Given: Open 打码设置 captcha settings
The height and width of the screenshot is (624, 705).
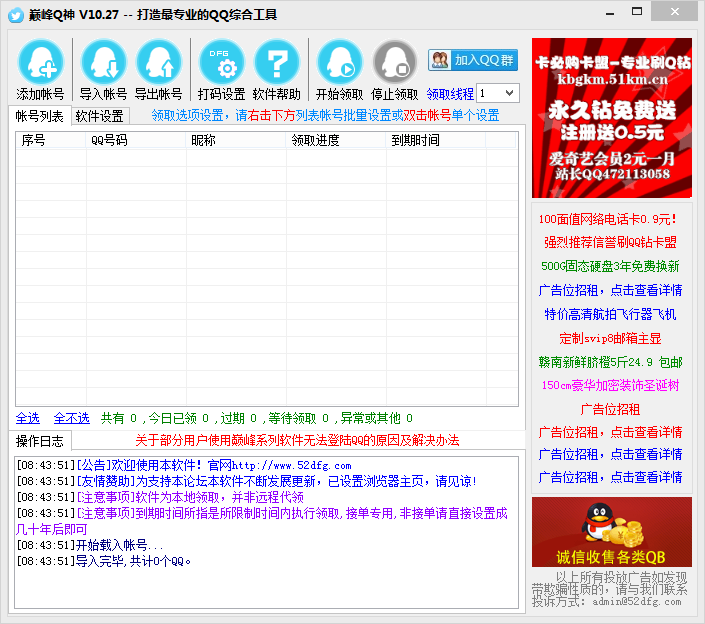Looking at the screenshot, I should coord(221,63).
